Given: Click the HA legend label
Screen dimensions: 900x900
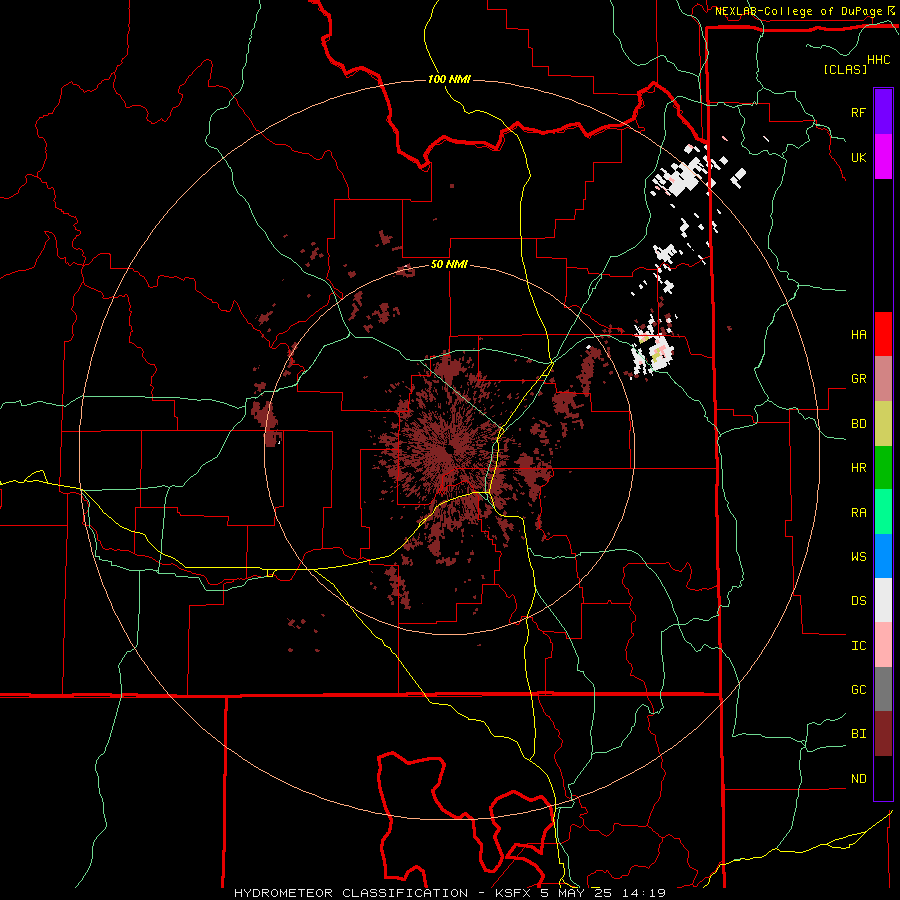Looking at the screenshot, I should pyautogui.click(x=859, y=335).
